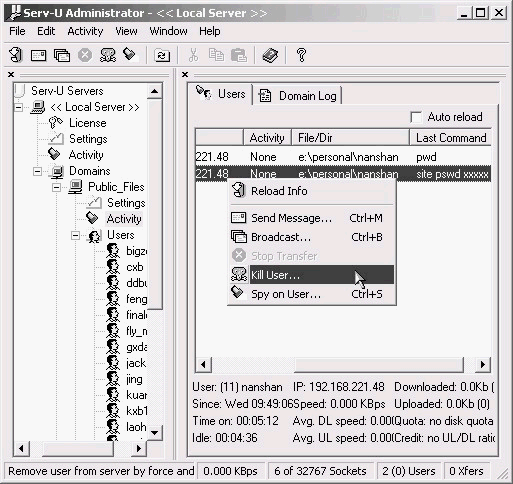Open the Help menu
513x484 pixels.
point(210,31)
